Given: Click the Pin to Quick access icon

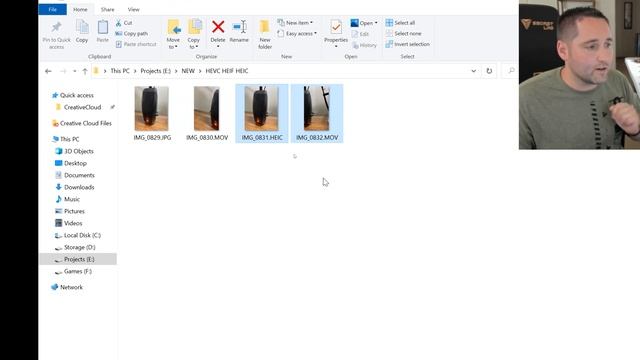Looking at the screenshot, I should pyautogui.click(x=56, y=28).
